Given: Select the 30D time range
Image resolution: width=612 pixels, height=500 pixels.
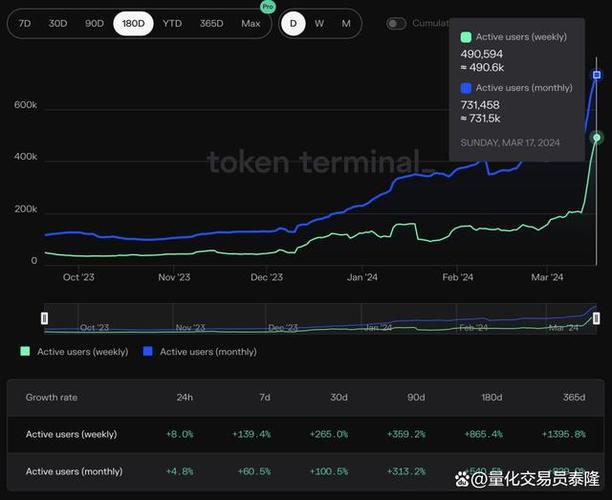Looking at the screenshot, I should (x=58, y=23).
